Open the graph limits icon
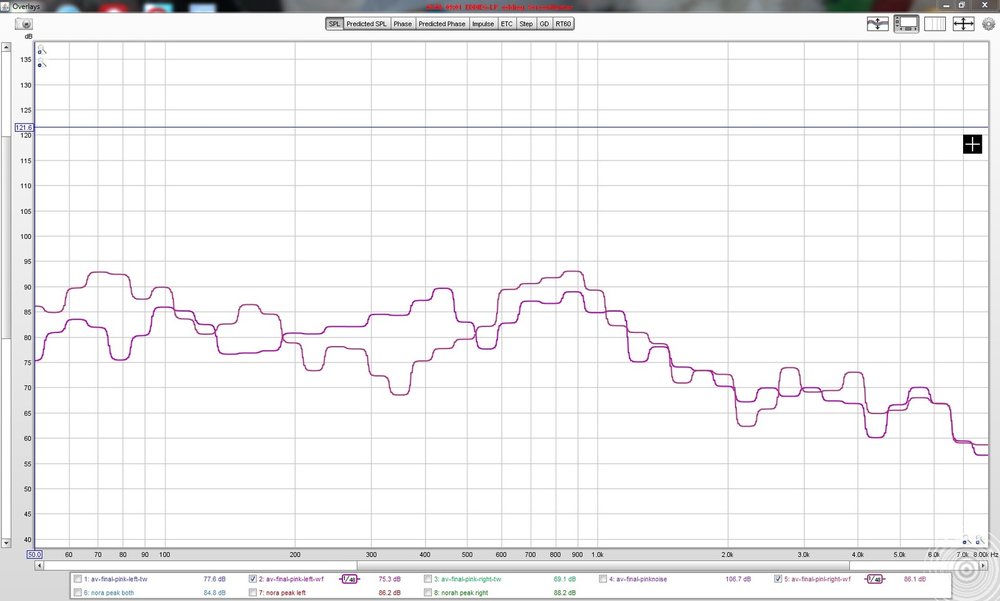1000x601 pixels. point(963,24)
